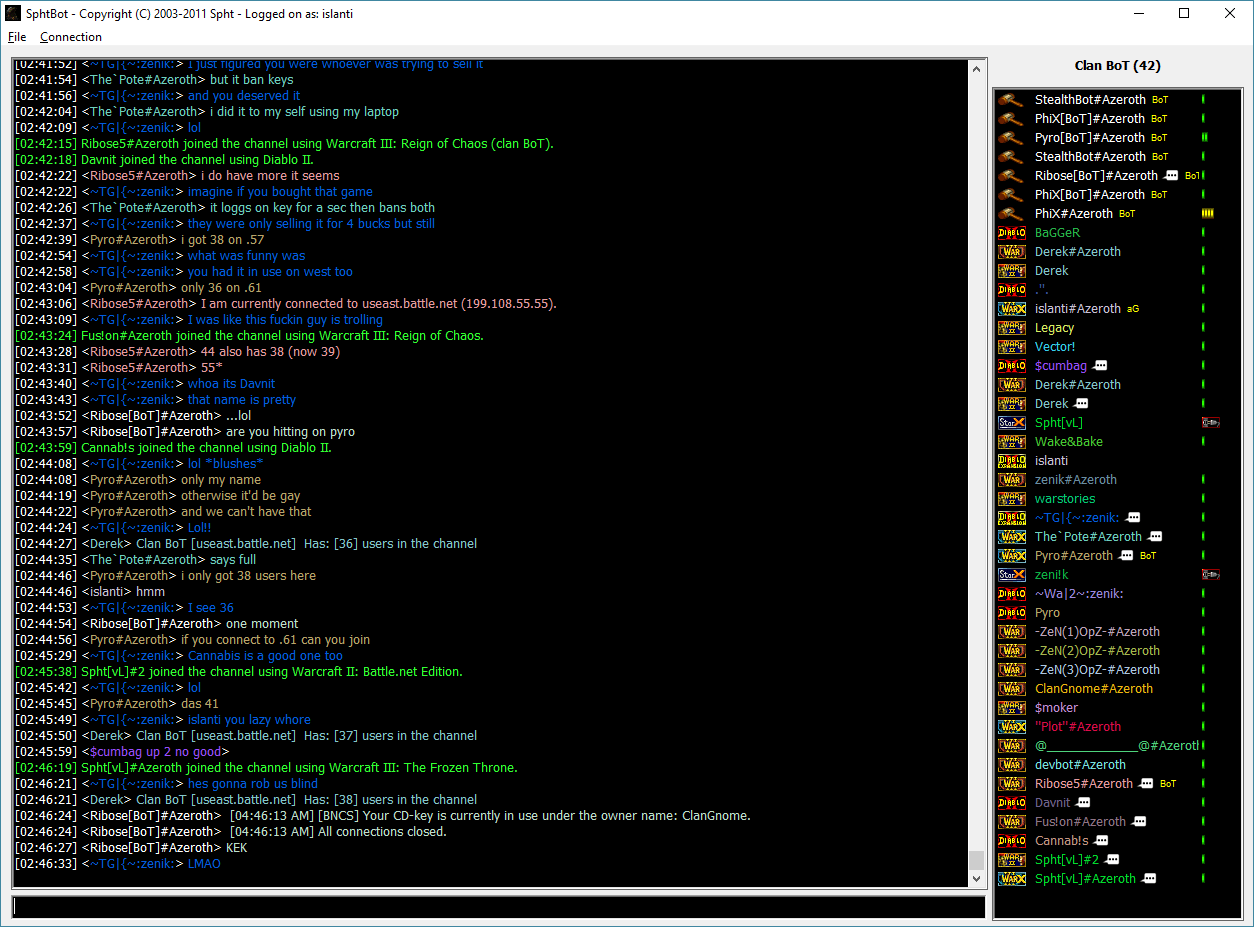Click the game icon next to $moker
Viewport: 1254px width, 927px height.
point(1012,707)
